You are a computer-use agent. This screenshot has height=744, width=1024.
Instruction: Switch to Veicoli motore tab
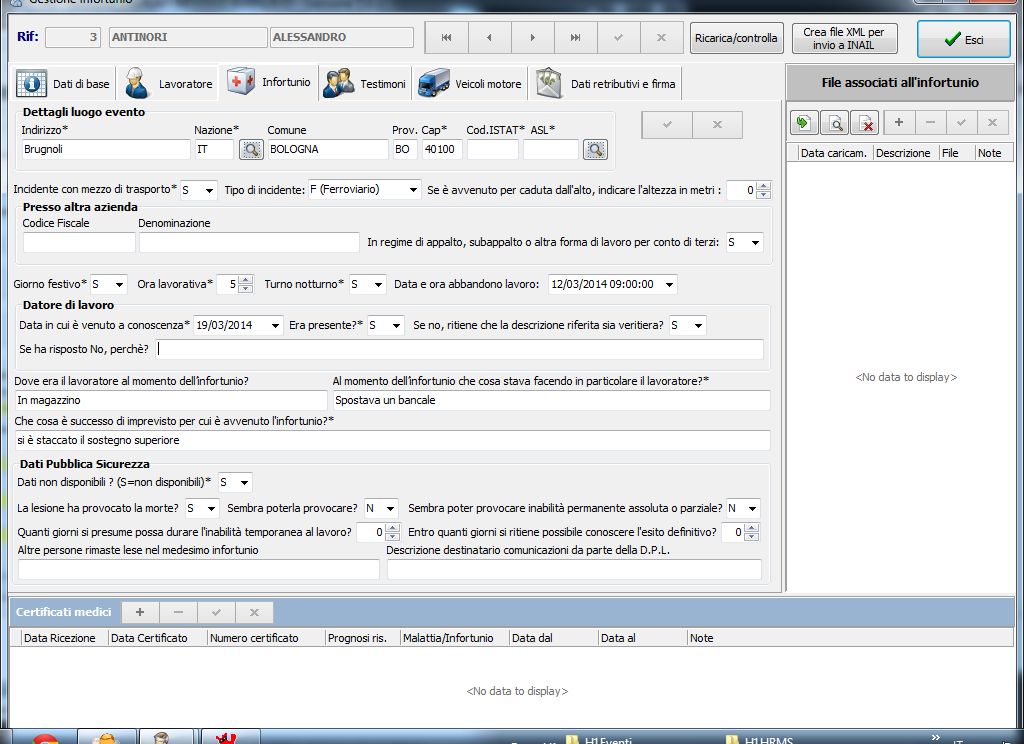coord(470,84)
